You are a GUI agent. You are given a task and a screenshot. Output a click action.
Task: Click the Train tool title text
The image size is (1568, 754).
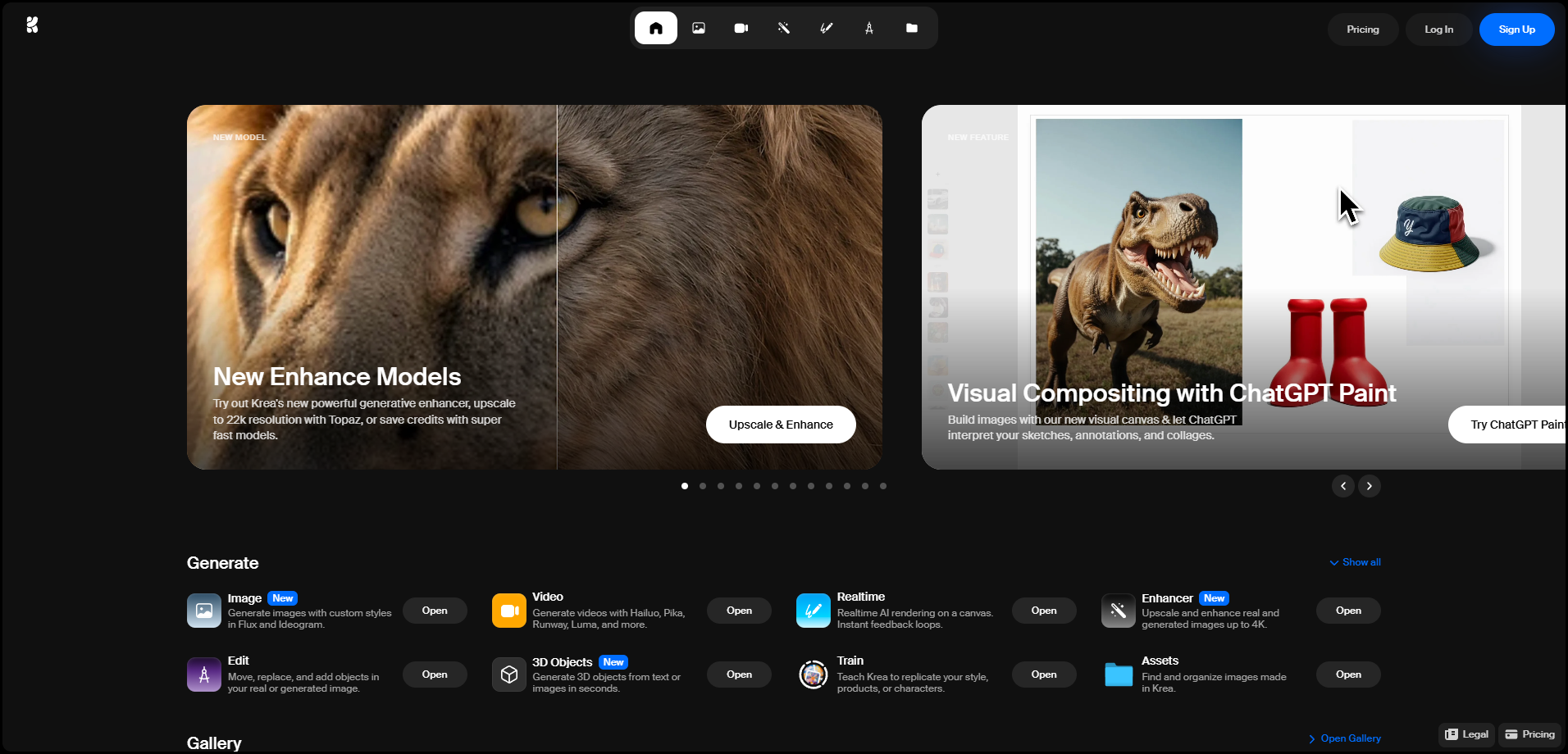850,661
